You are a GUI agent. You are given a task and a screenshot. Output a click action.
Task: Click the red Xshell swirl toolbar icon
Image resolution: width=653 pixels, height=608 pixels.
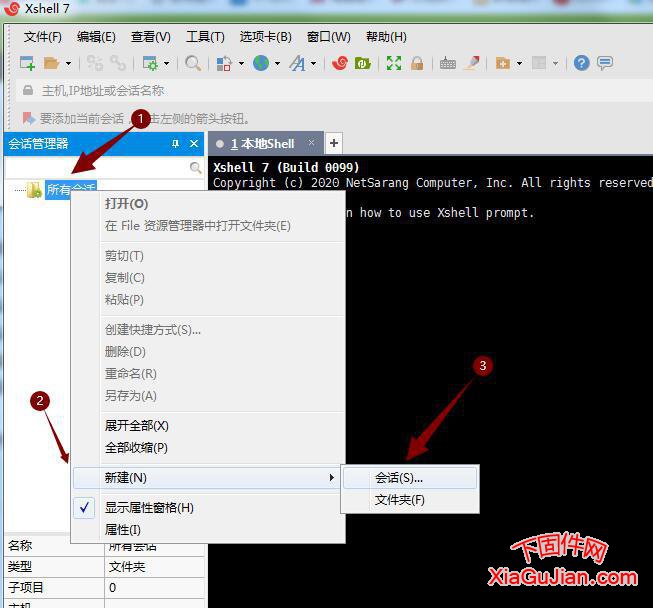click(x=340, y=63)
